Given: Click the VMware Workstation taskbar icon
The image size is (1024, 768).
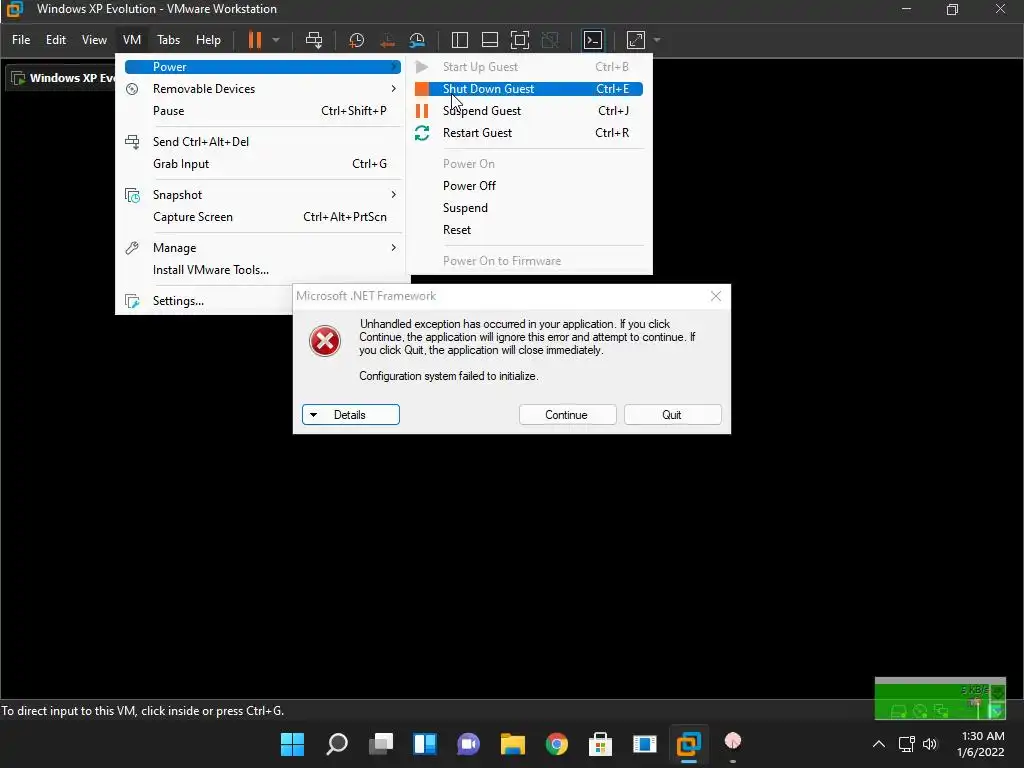Looking at the screenshot, I should (688, 744).
